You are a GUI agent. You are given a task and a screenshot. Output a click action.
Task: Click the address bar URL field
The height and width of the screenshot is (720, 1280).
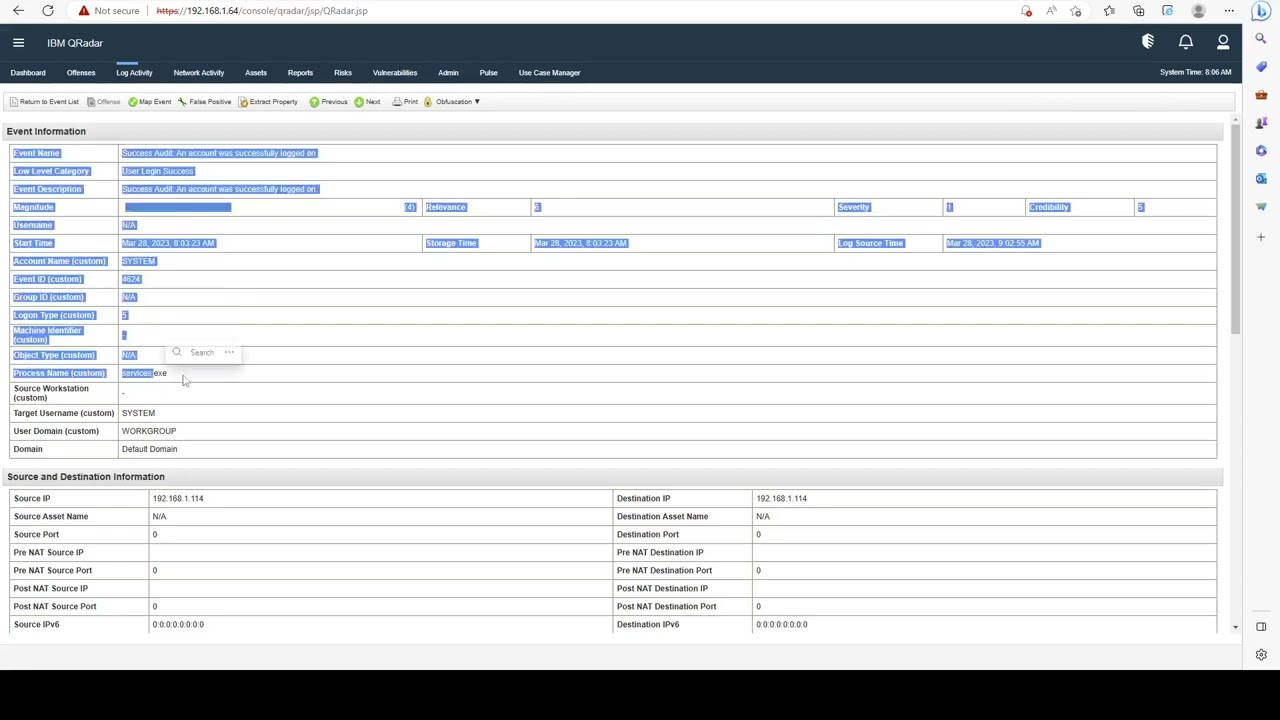click(262, 11)
